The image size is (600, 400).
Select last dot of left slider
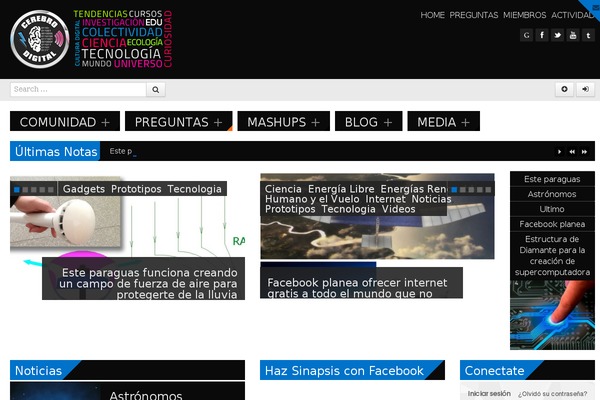51,189
